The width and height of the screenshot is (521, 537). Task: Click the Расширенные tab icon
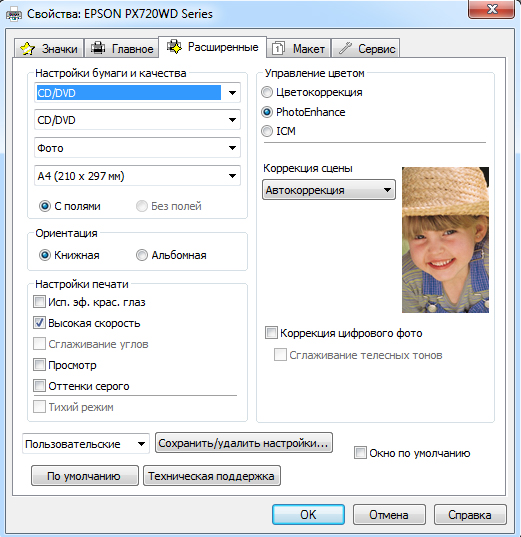174,46
